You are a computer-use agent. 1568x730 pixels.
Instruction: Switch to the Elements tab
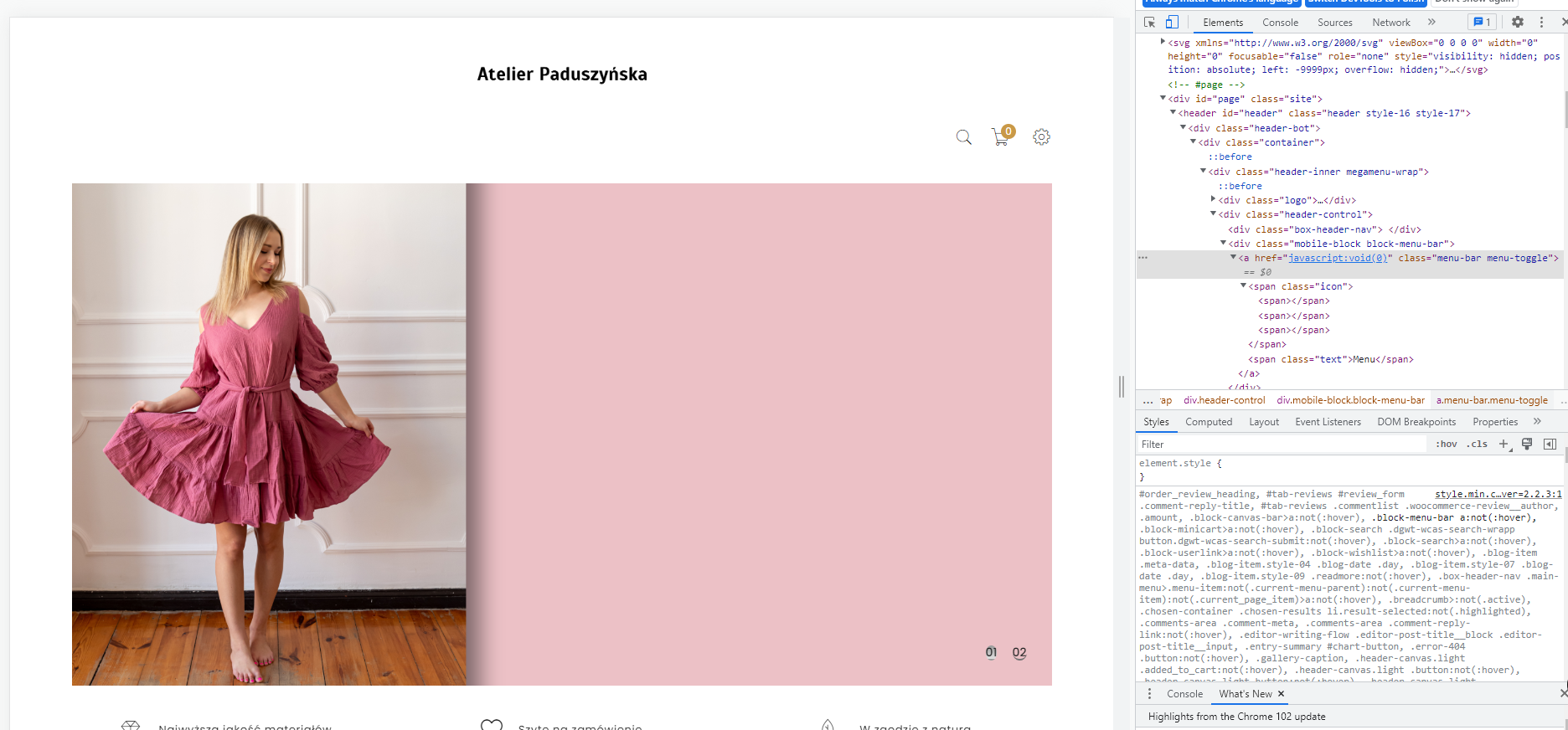1223,23
